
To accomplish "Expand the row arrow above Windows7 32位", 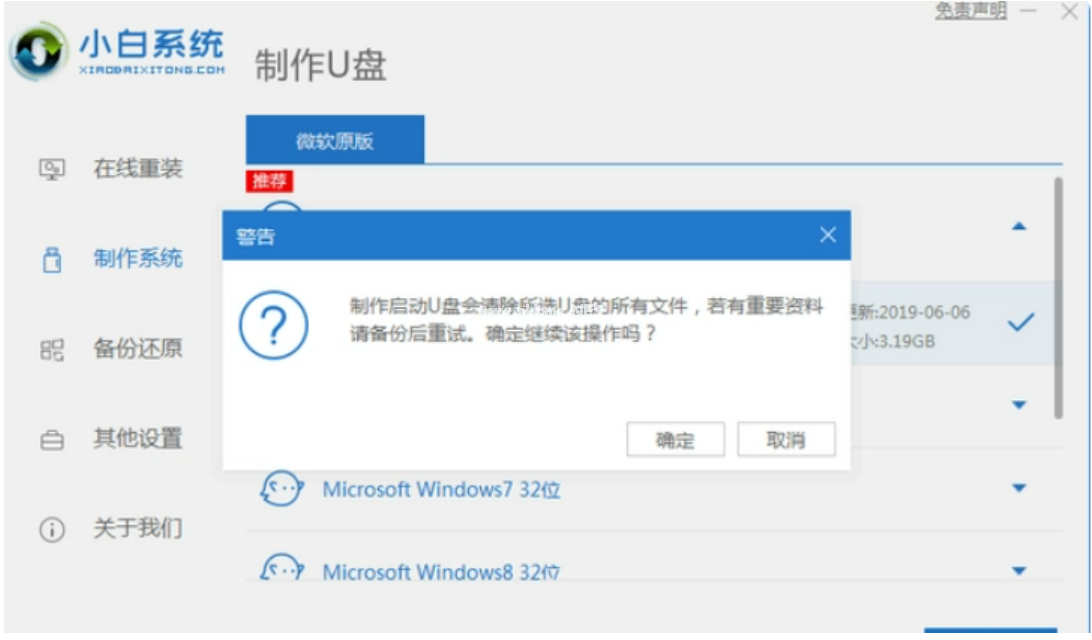I will pyautogui.click(x=1019, y=405).
